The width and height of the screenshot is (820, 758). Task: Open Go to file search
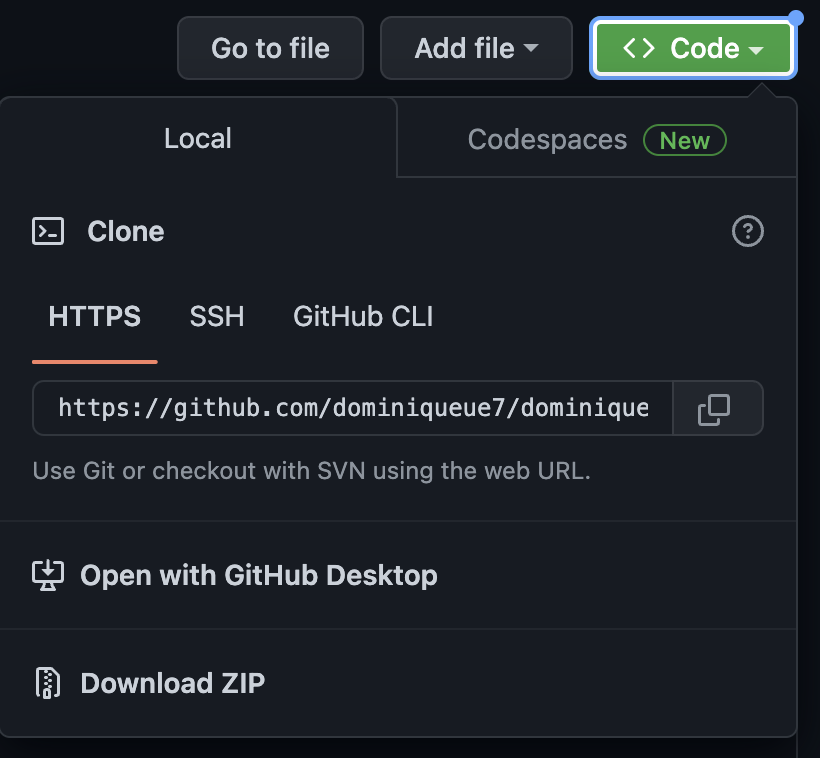coord(270,48)
